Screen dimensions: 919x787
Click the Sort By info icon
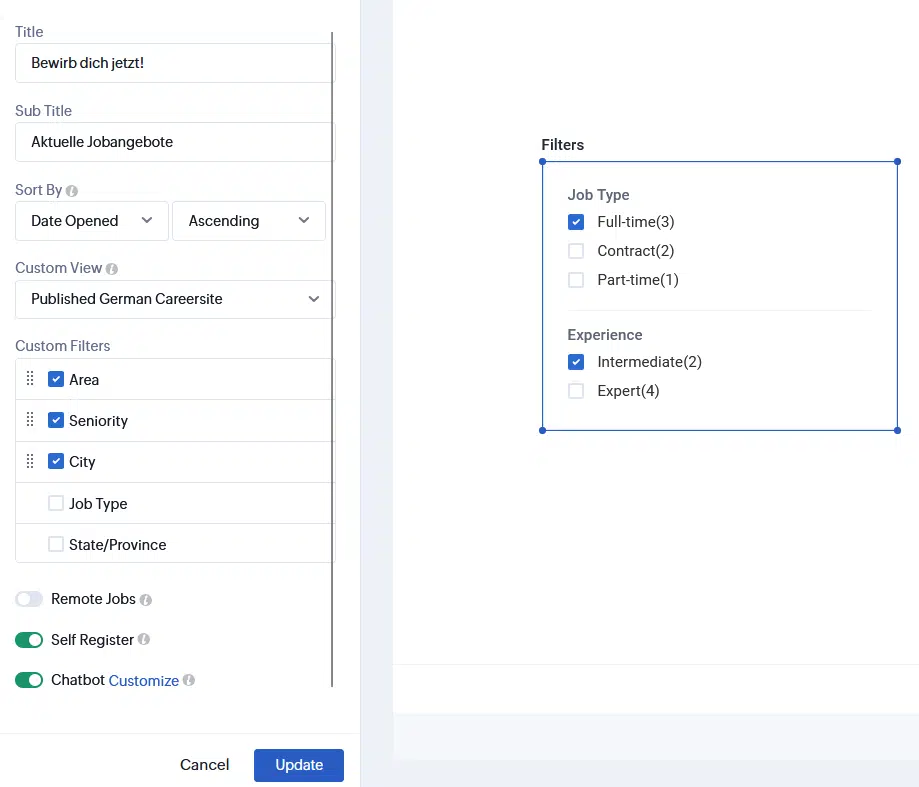pyautogui.click(x=72, y=190)
